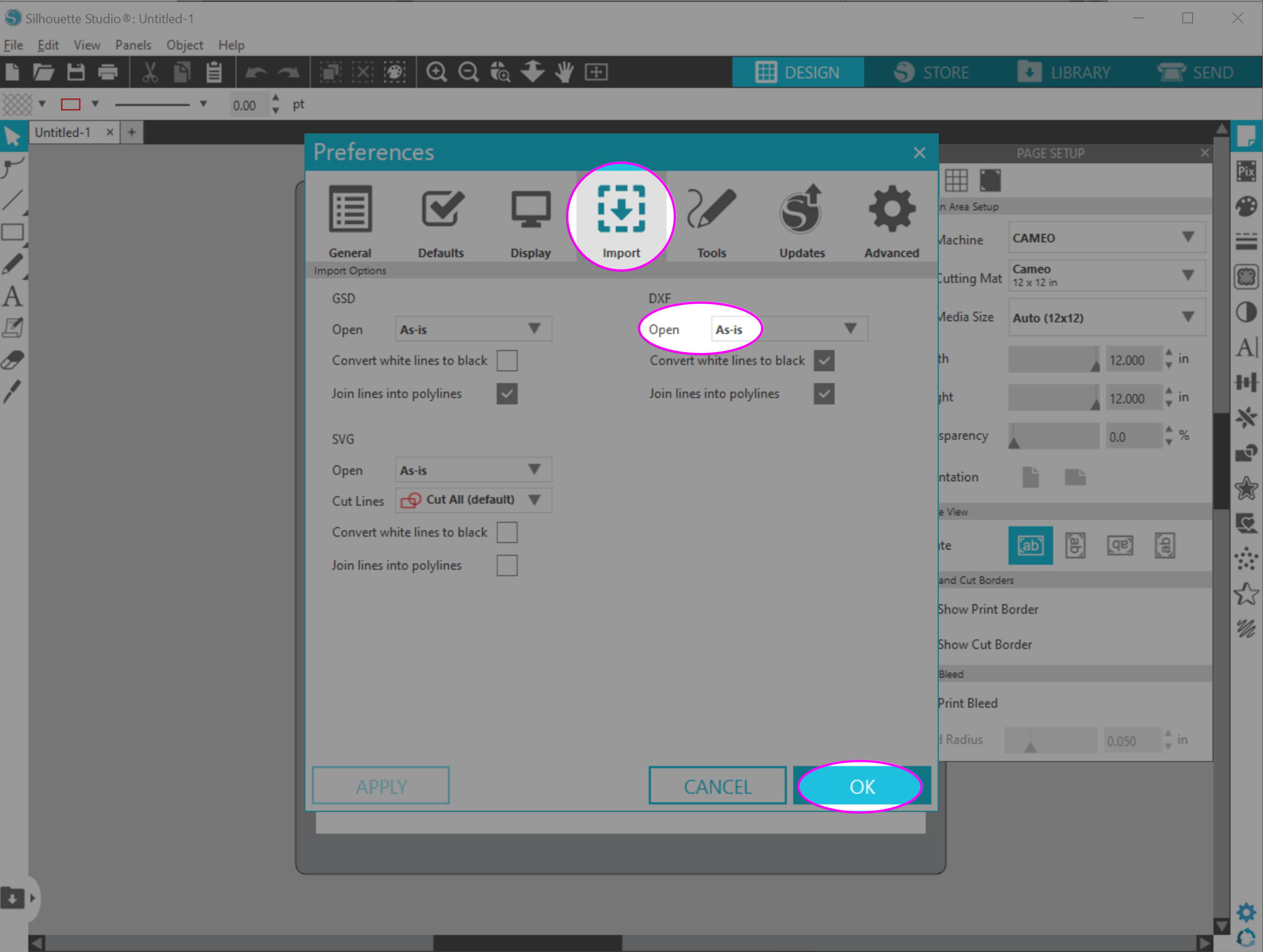Open preferences gear icon at bottom right

pyautogui.click(x=1246, y=912)
